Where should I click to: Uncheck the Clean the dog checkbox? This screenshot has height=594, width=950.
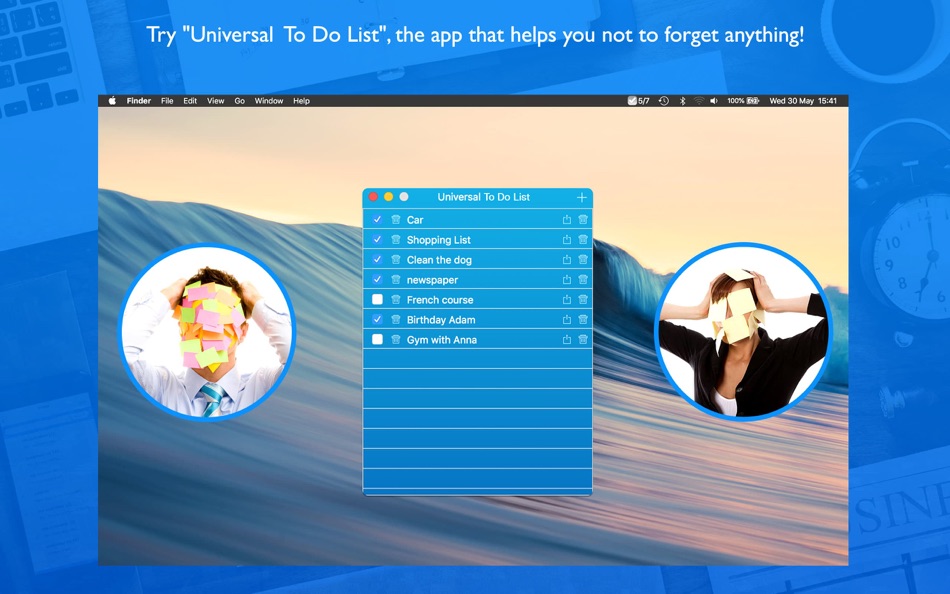point(377,259)
